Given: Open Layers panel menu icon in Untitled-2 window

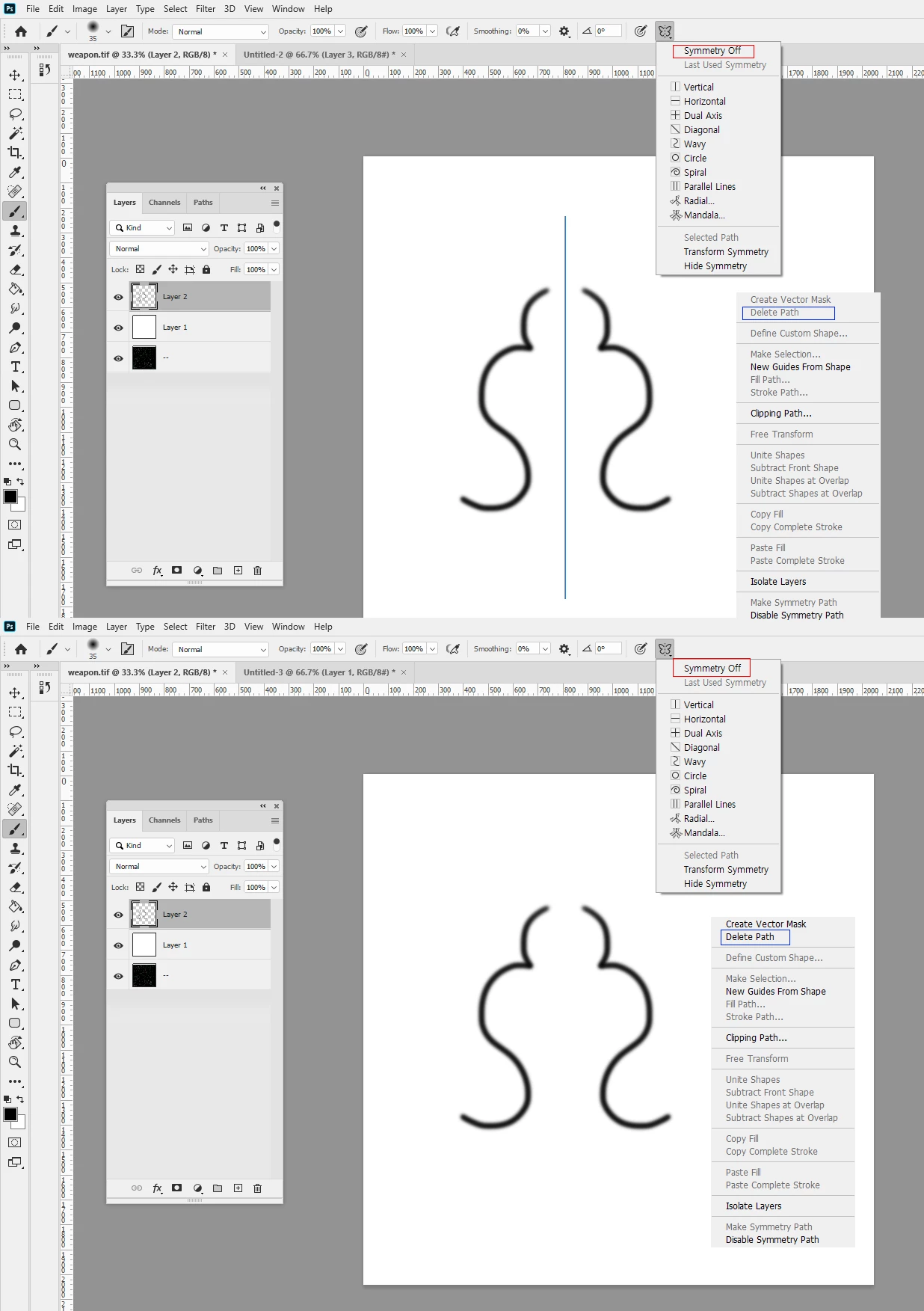Looking at the screenshot, I should [275, 203].
